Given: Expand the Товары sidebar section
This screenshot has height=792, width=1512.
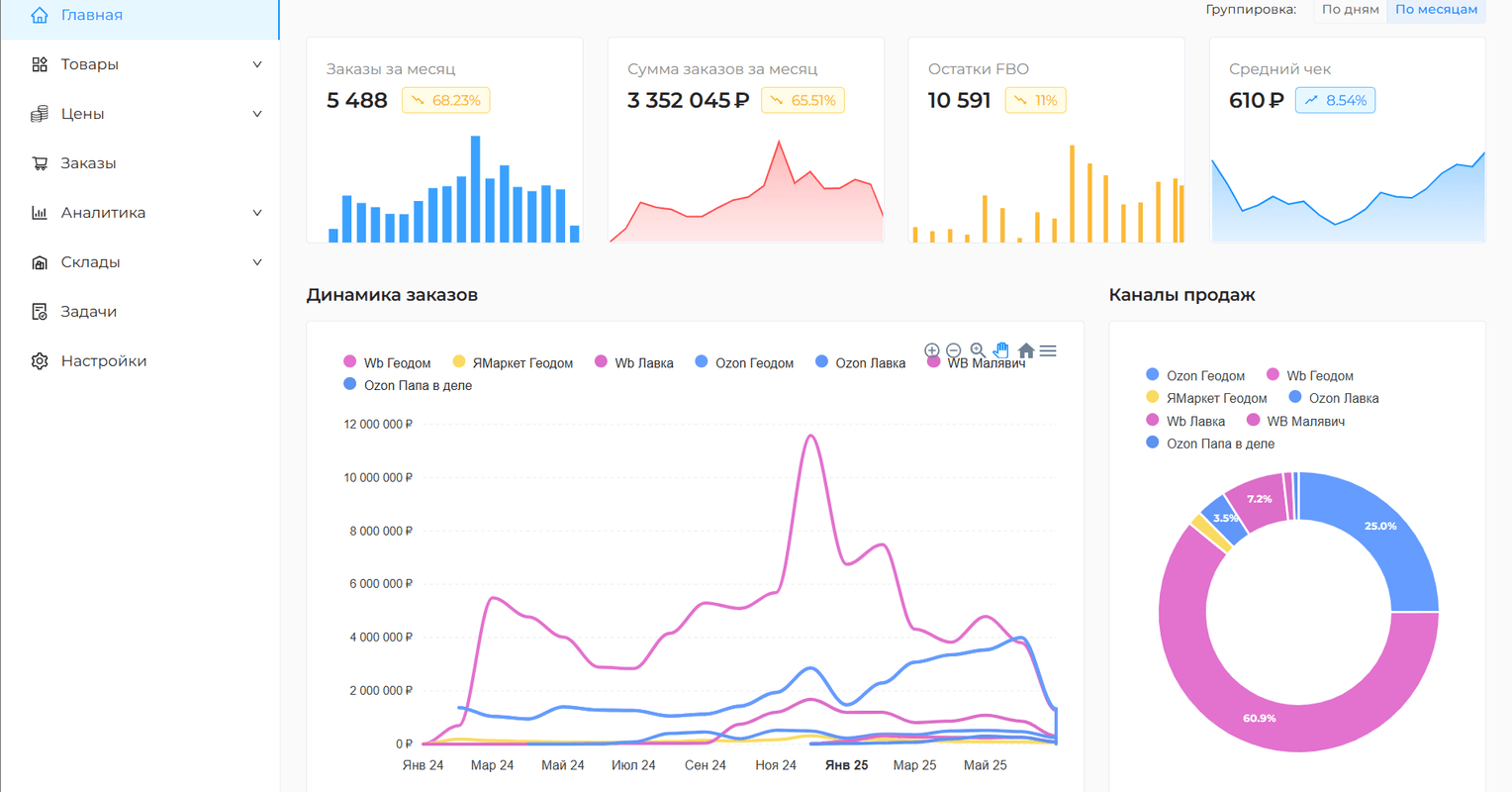Looking at the screenshot, I should point(257,64).
